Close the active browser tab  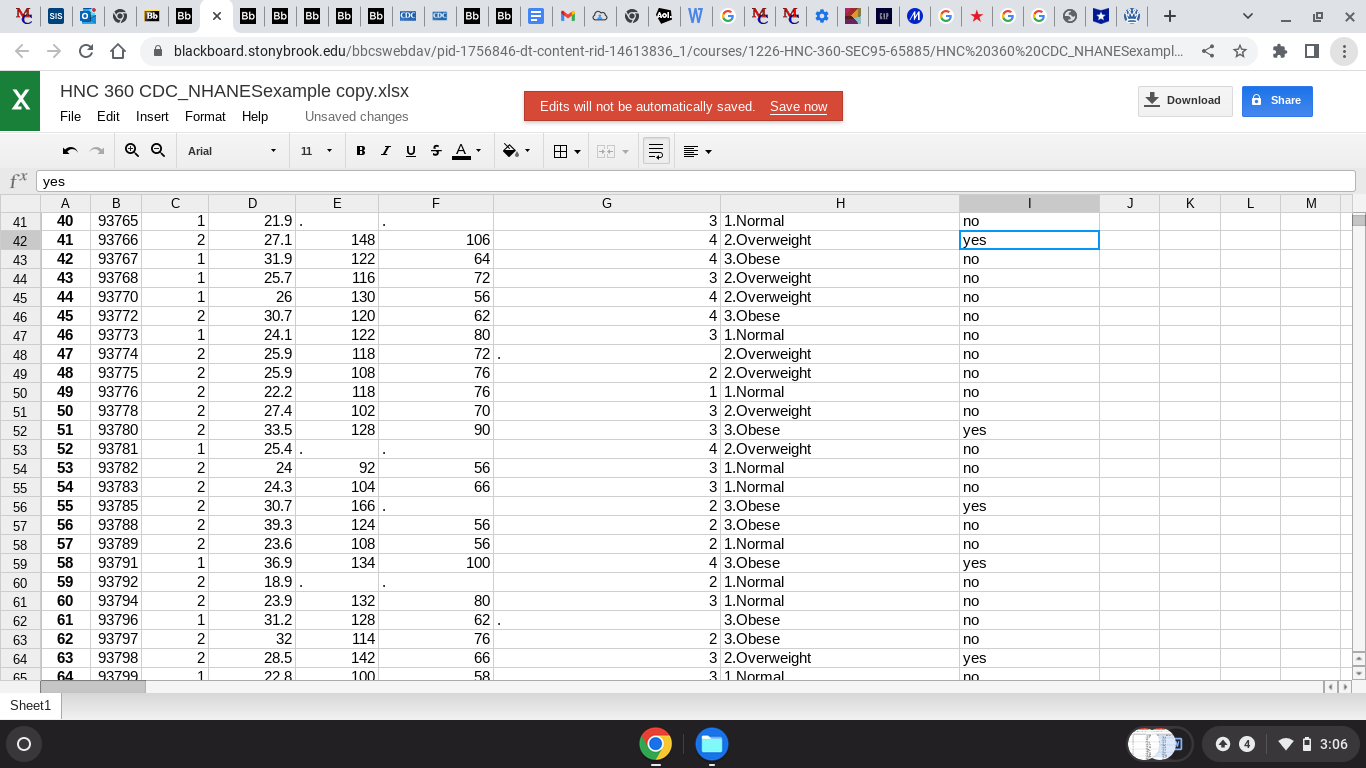point(217,16)
